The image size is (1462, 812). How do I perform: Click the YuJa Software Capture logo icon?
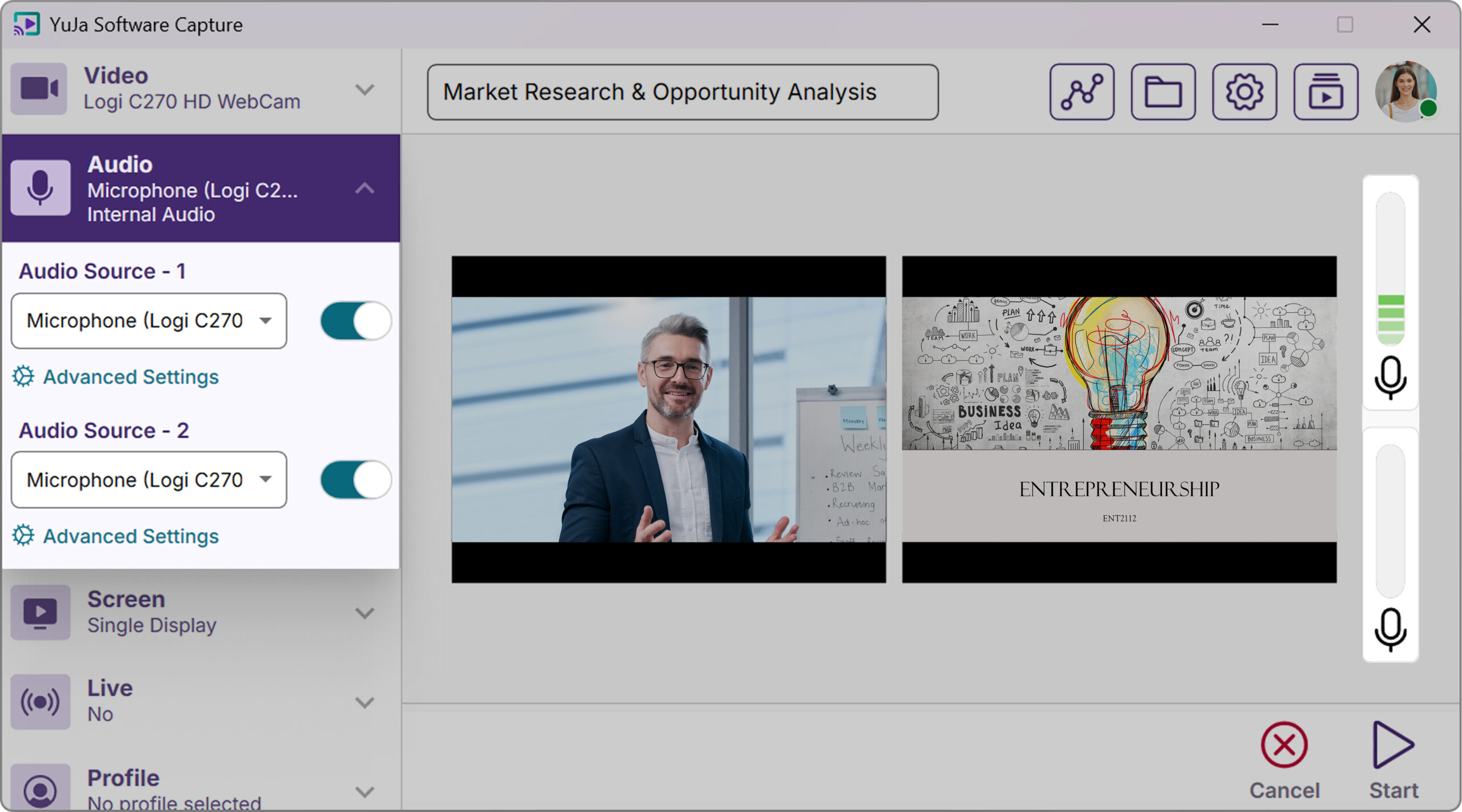(27, 25)
